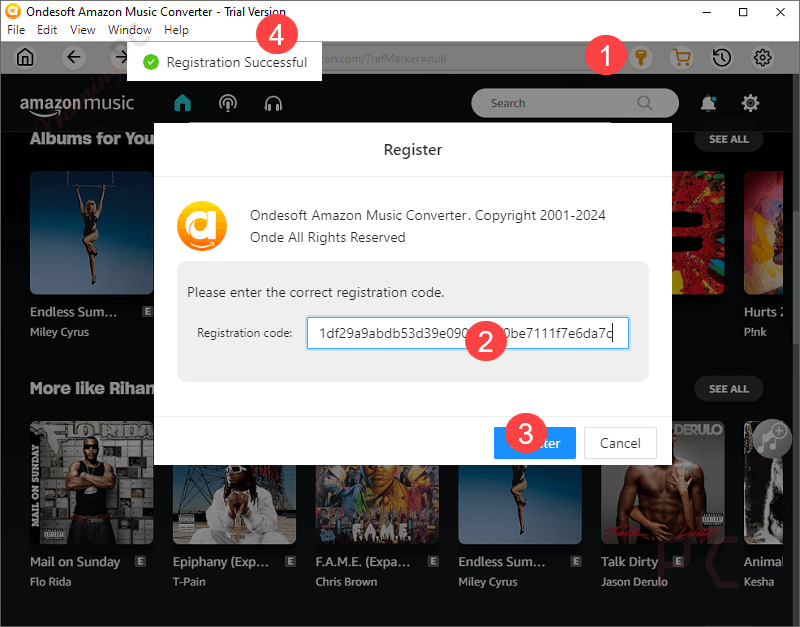The image size is (800, 627).
Task: Click the Amazon Music Search field
Action: coord(574,103)
